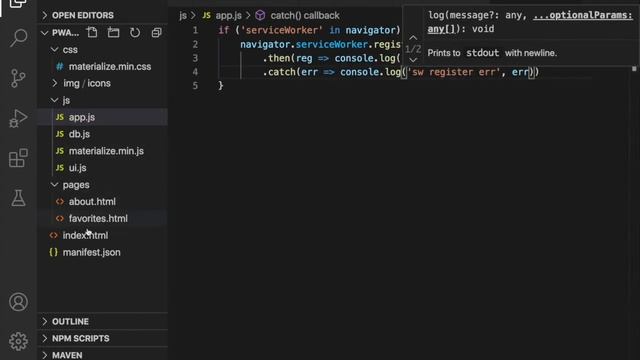Refresh the explorer file tree

pyautogui.click(x=135, y=32)
